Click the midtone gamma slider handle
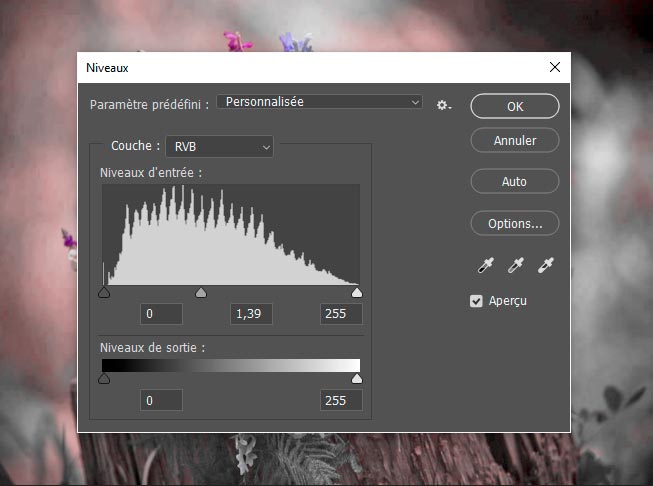The image size is (653, 486). (x=201, y=293)
